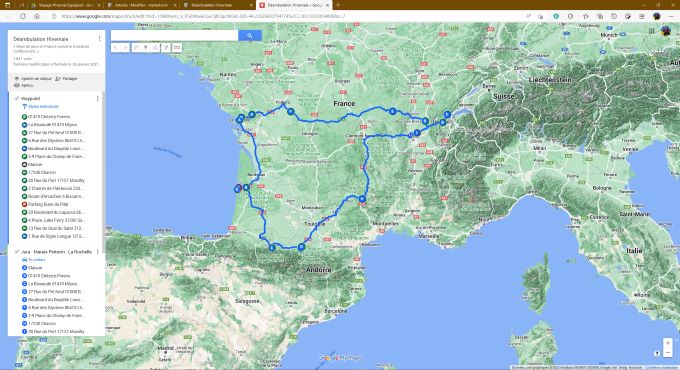Switch to Voyage Hivernal Espagnol browser tab
This screenshot has height=370, width=680.
(x=65, y=5)
